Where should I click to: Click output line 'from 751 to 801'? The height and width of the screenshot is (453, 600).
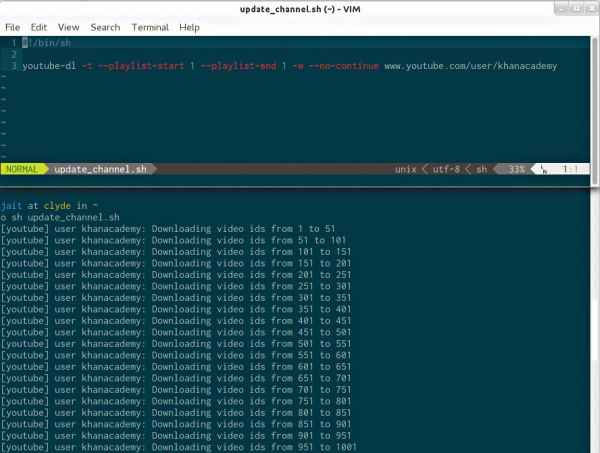click(x=176, y=401)
